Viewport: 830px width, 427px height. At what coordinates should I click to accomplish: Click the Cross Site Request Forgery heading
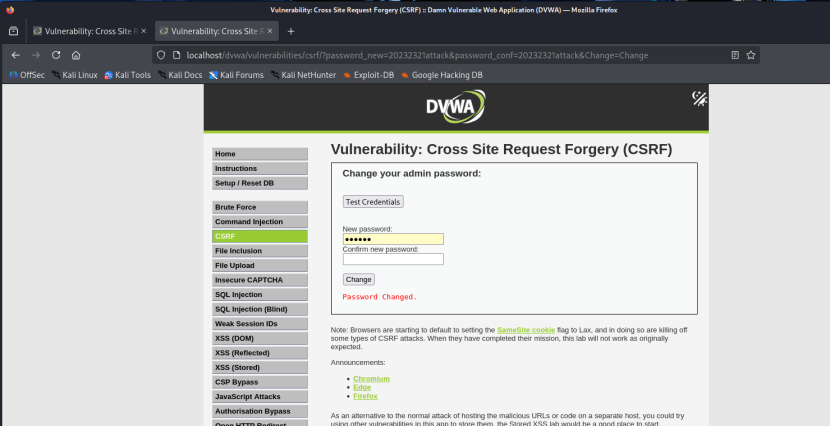click(x=501, y=150)
